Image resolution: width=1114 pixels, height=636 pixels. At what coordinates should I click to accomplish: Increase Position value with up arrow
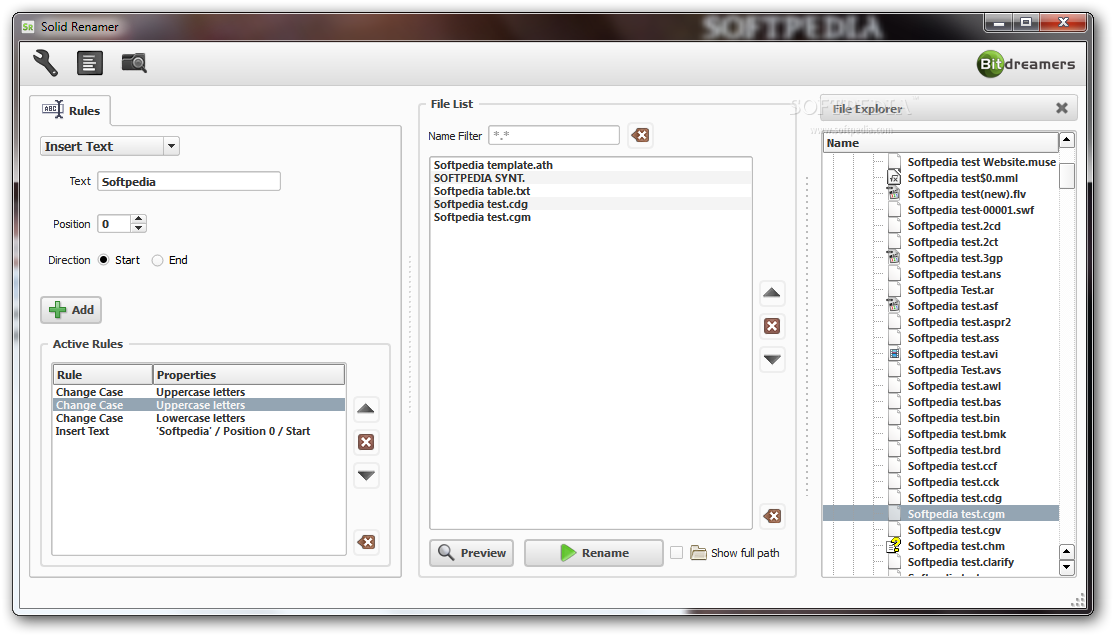click(x=139, y=219)
